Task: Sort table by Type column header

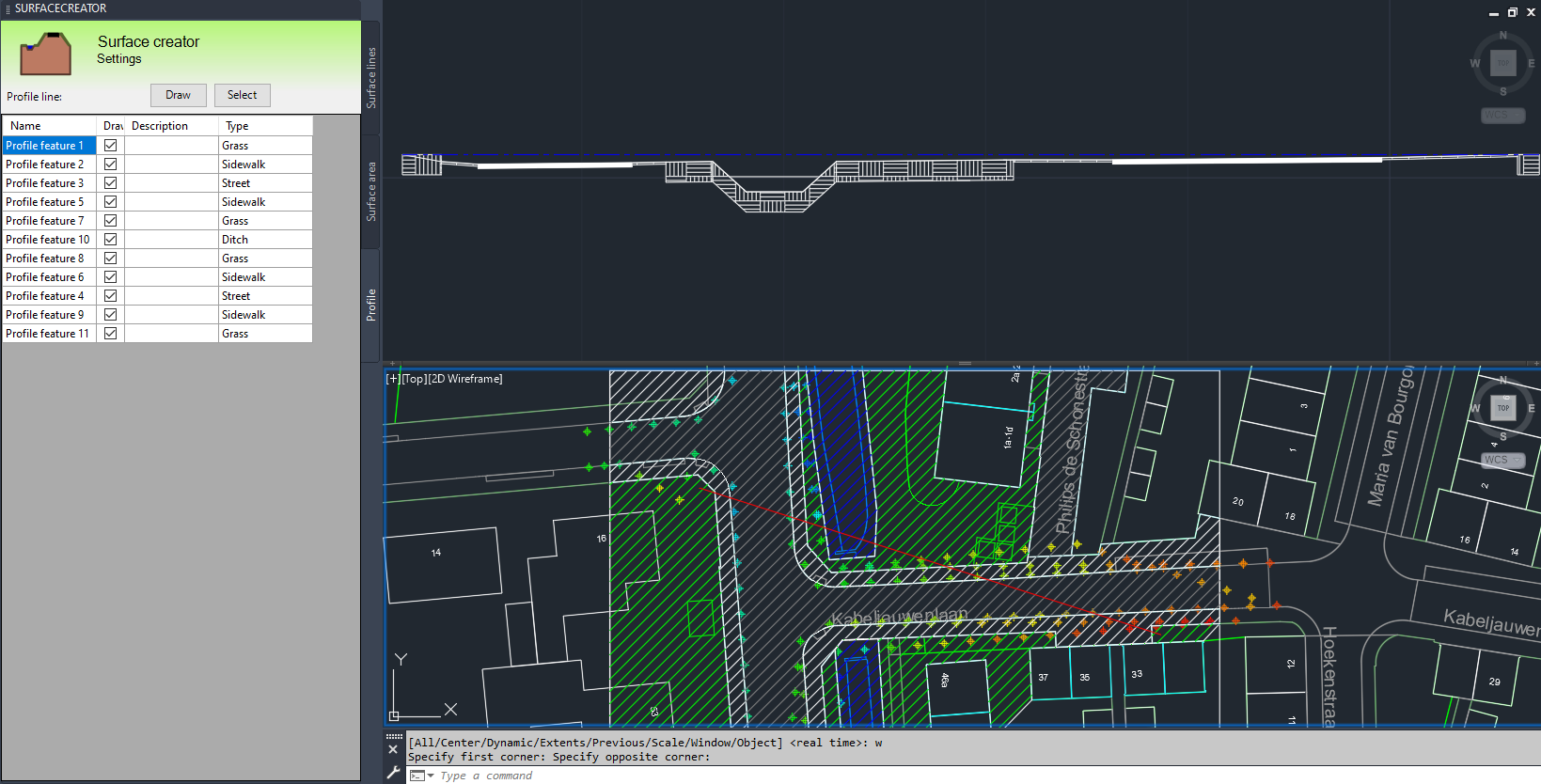Action: coord(266,126)
